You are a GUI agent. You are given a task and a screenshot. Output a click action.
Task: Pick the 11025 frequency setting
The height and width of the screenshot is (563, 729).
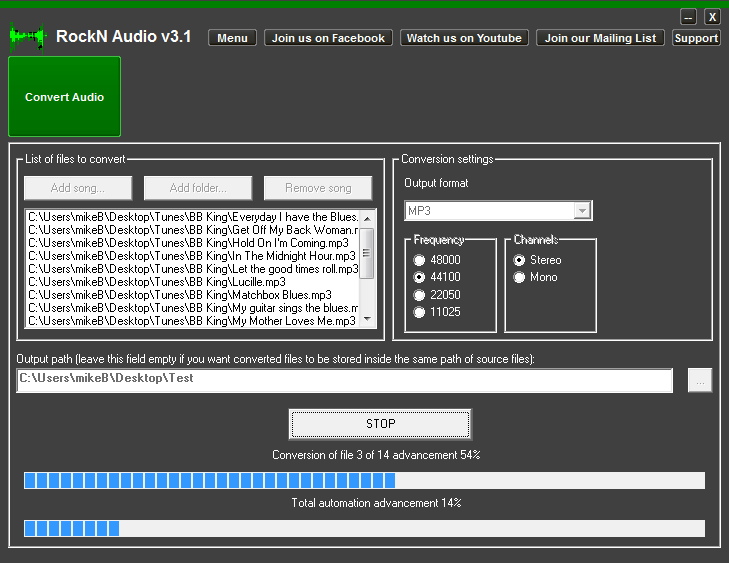coord(420,312)
